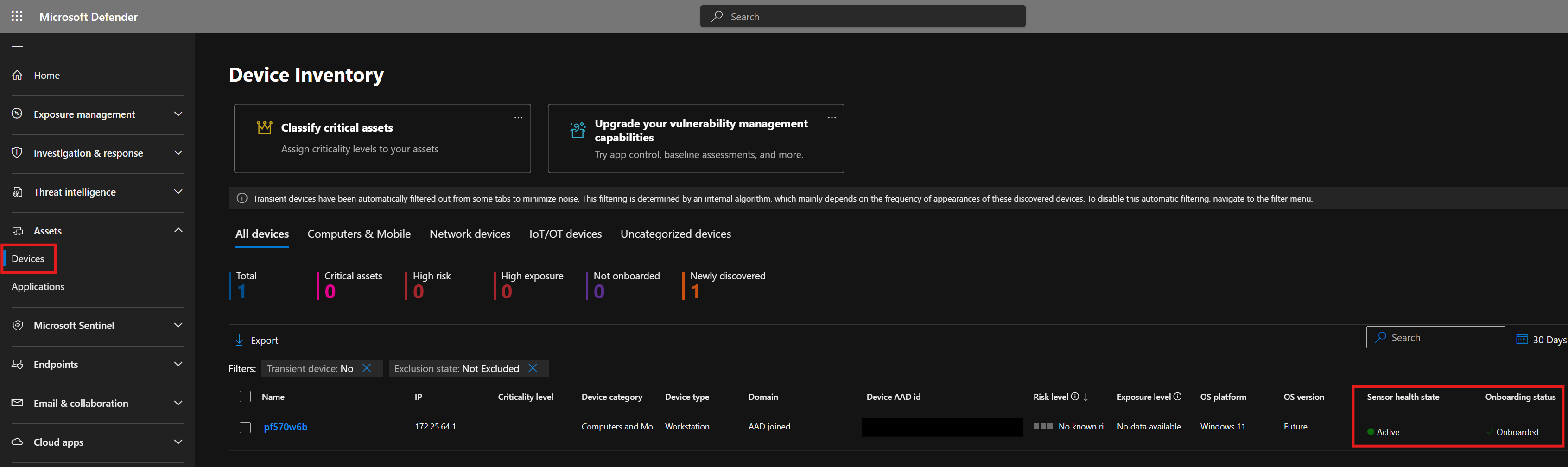Image resolution: width=1568 pixels, height=467 pixels.
Task: Switch to the All devices tab
Action: [x=262, y=234]
